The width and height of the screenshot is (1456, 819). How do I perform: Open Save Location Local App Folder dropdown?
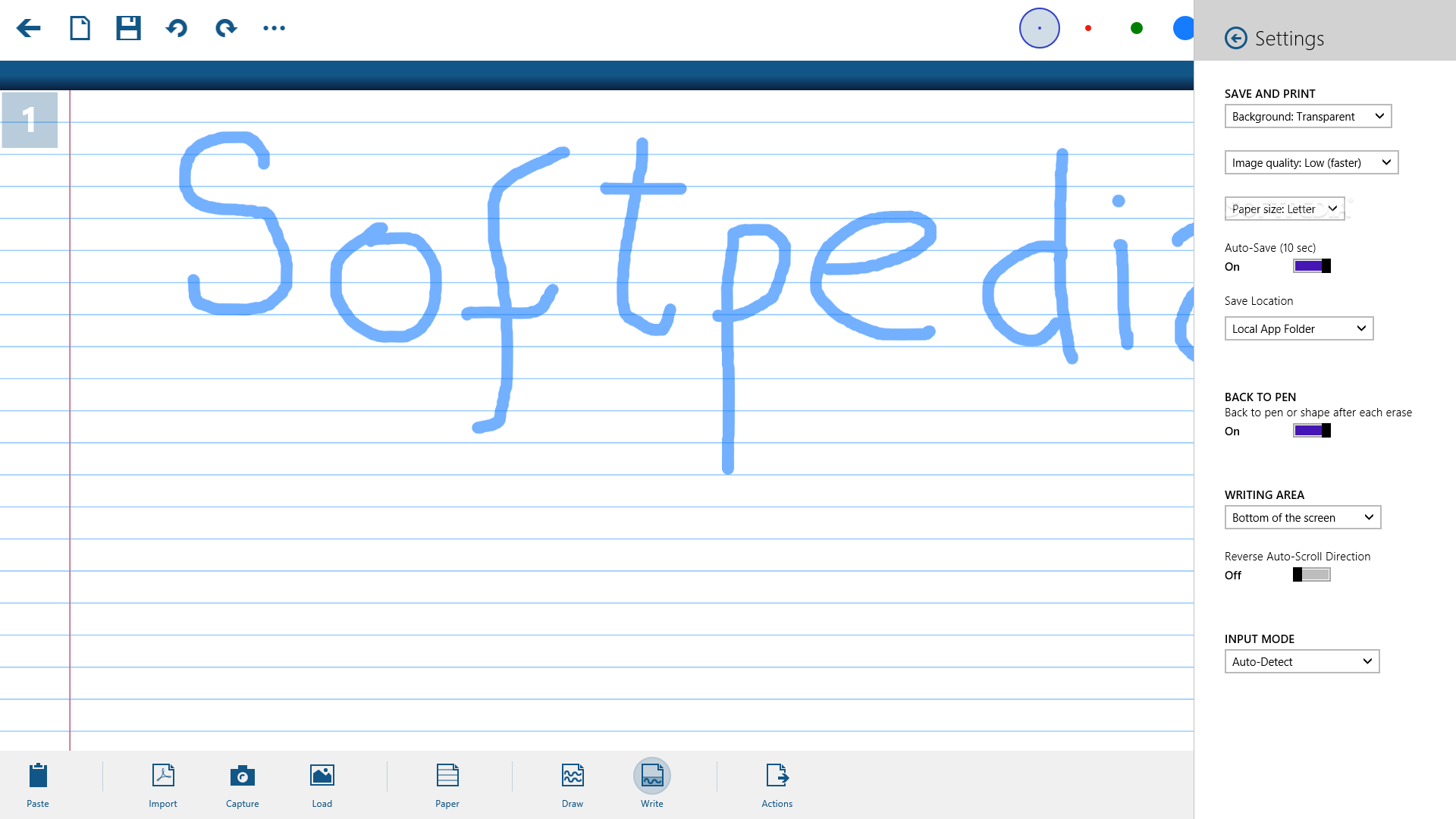1299,328
